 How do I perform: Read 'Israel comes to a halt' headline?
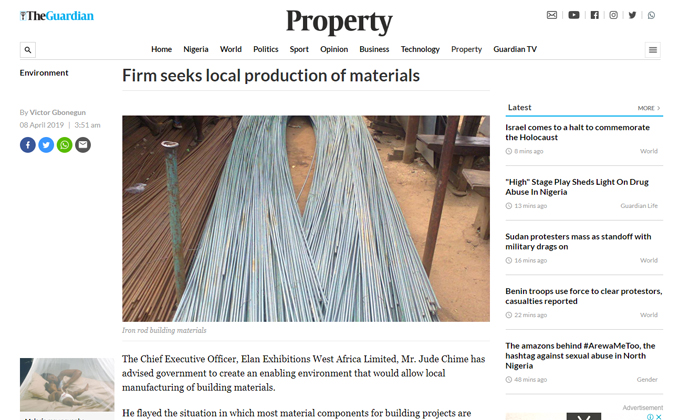click(x=577, y=132)
